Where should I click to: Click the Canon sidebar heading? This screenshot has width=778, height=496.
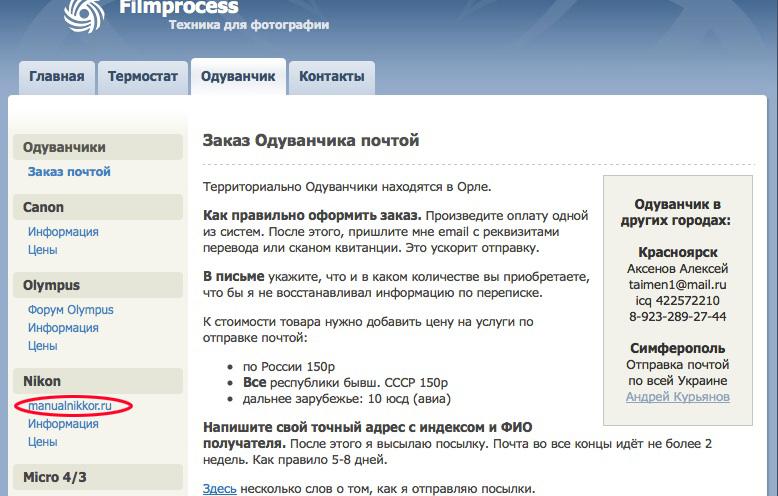tap(98, 207)
